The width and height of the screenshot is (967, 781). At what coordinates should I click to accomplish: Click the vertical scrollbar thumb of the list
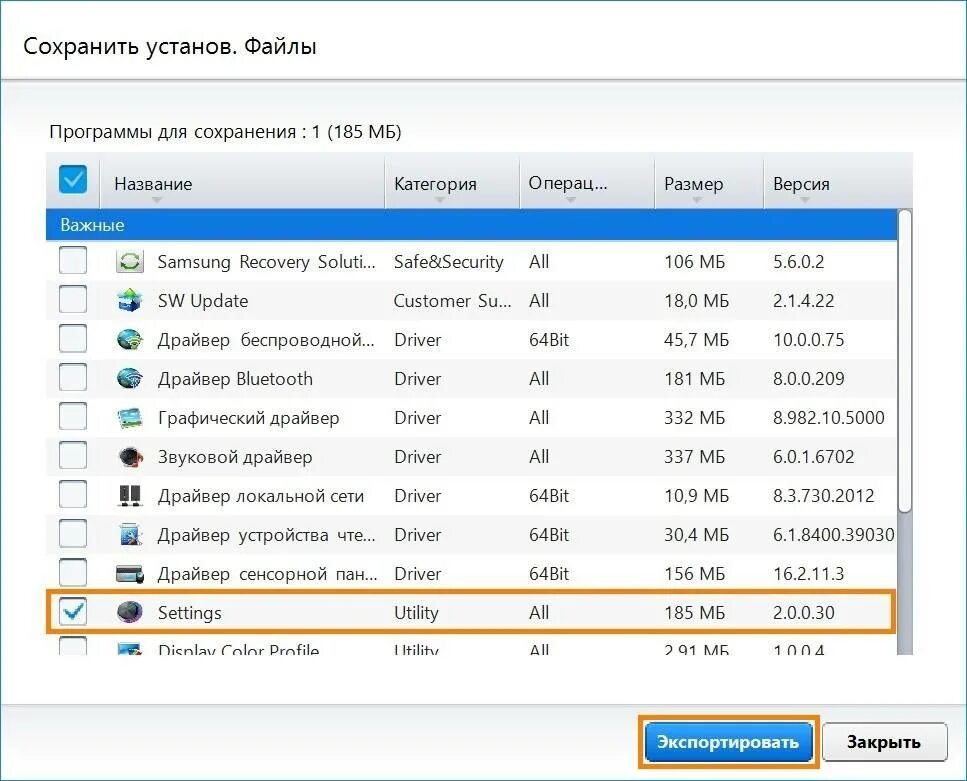[x=904, y=362]
